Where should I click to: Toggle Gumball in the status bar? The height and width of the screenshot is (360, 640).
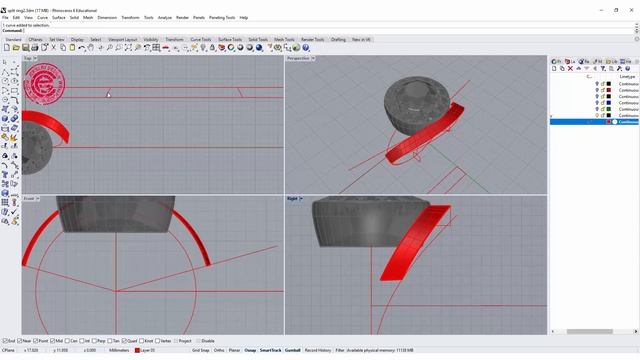coord(293,350)
